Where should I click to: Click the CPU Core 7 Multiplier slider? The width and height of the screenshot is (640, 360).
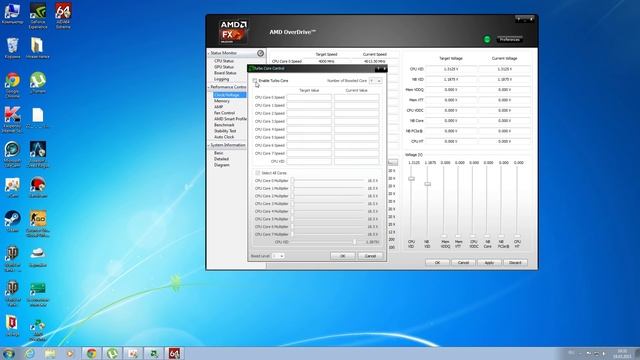[x=328, y=234]
